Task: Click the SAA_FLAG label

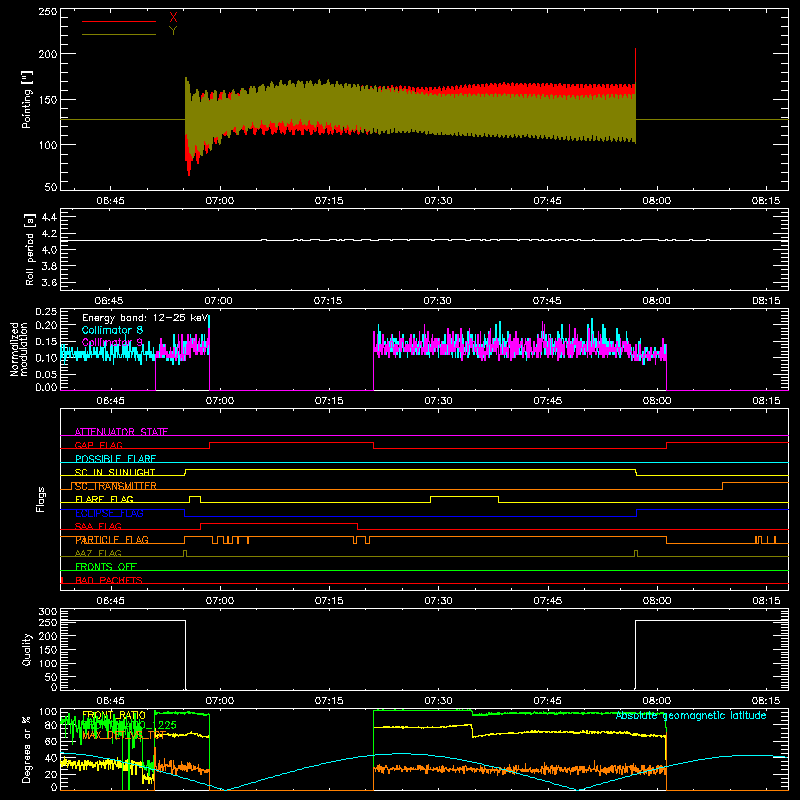Action: click(x=98, y=526)
